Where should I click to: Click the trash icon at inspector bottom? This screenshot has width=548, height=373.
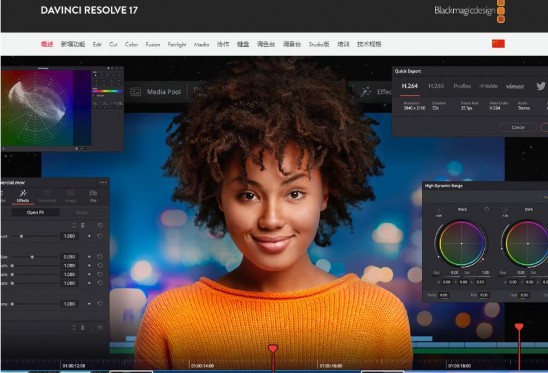(83, 328)
